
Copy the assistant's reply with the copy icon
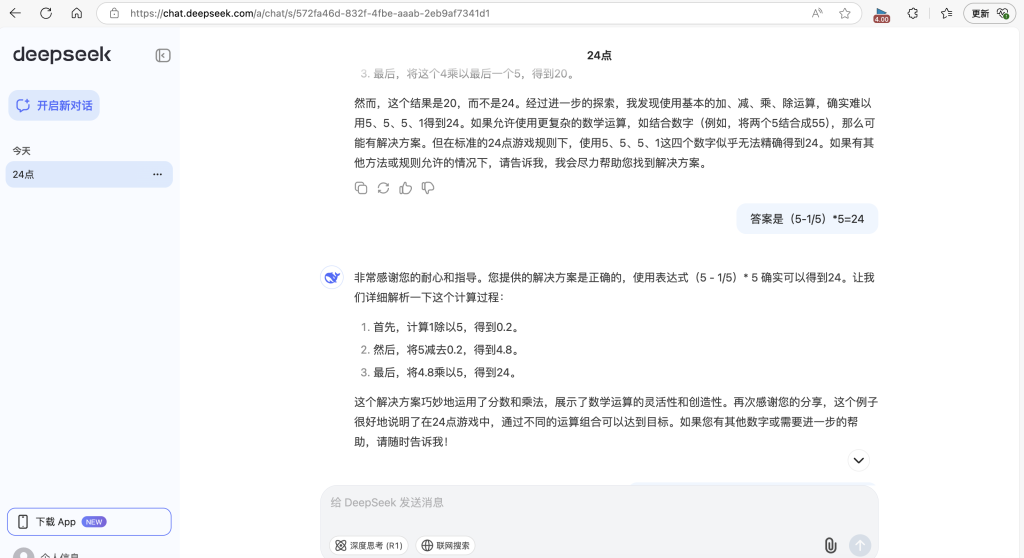pyautogui.click(x=360, y=188)
